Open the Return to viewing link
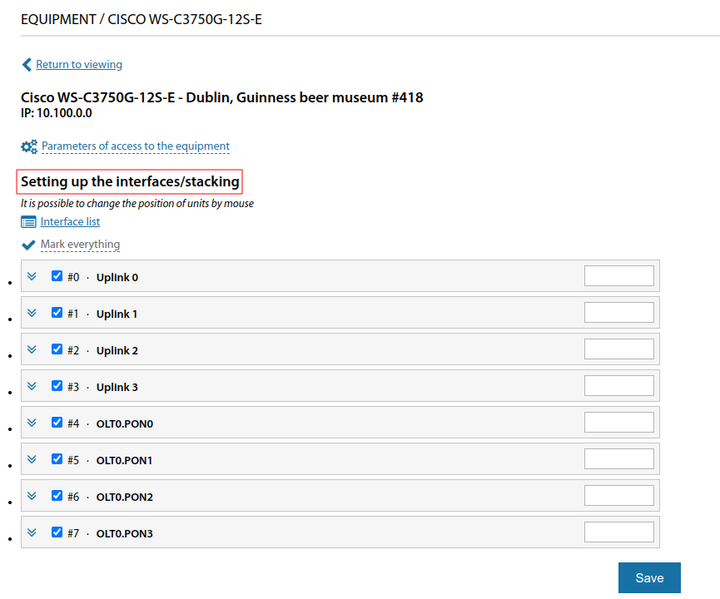Viewport: 720px width, 599px height. click(x=79, y=65)
